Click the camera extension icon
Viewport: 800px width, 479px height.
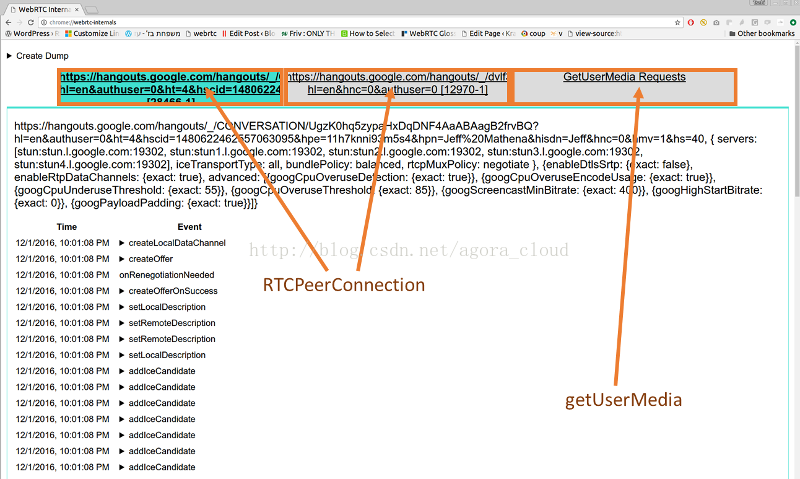[x=716, y=22]
